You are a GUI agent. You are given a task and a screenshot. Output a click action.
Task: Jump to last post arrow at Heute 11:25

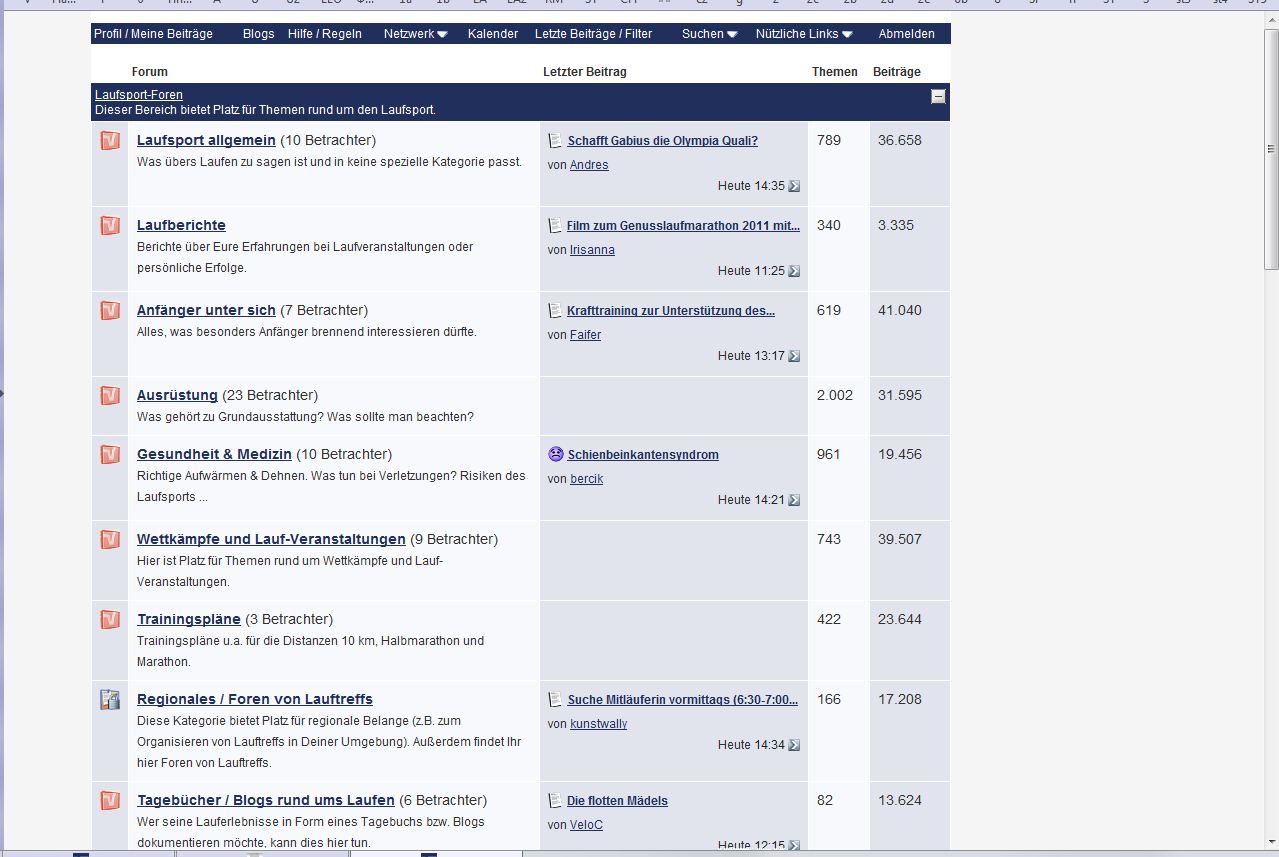(x=794, y=271)
